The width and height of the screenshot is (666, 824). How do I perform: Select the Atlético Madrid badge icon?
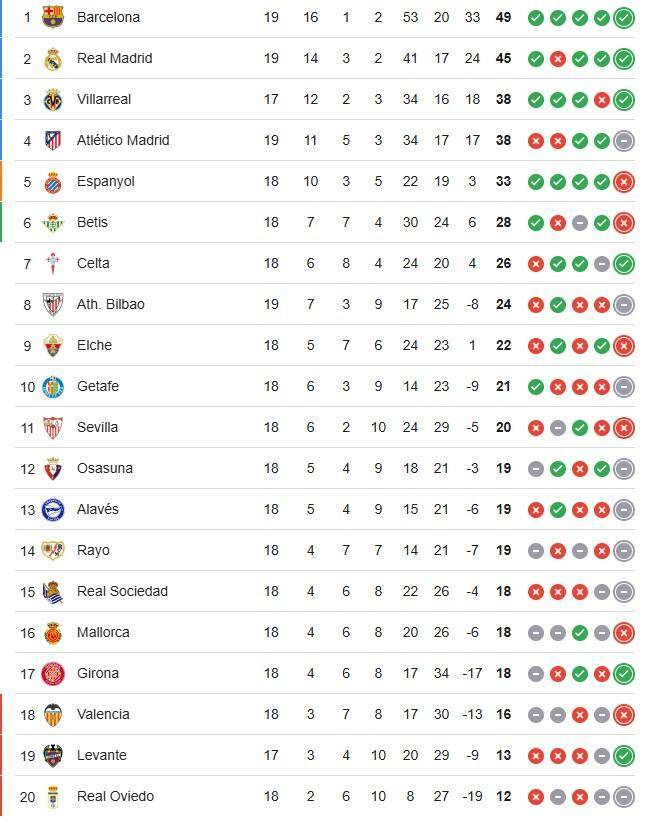coord(53,140)
